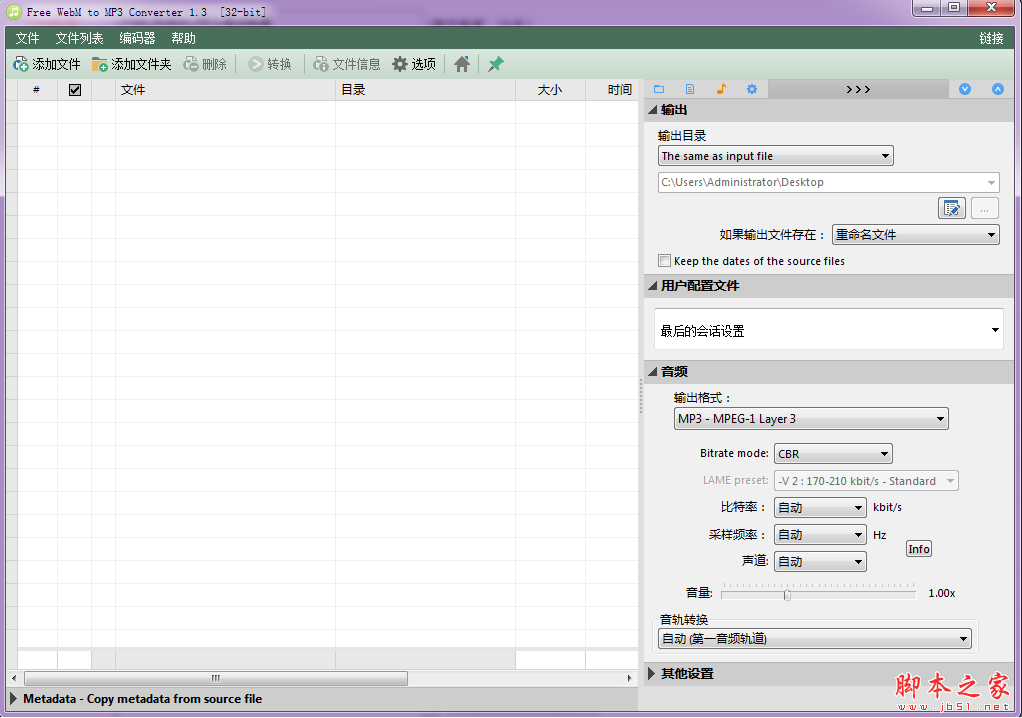Image resolution: width=1022 pixels, height=718 pixels.
Task: Open the 编码器 menu
Action: coord(137,38)
